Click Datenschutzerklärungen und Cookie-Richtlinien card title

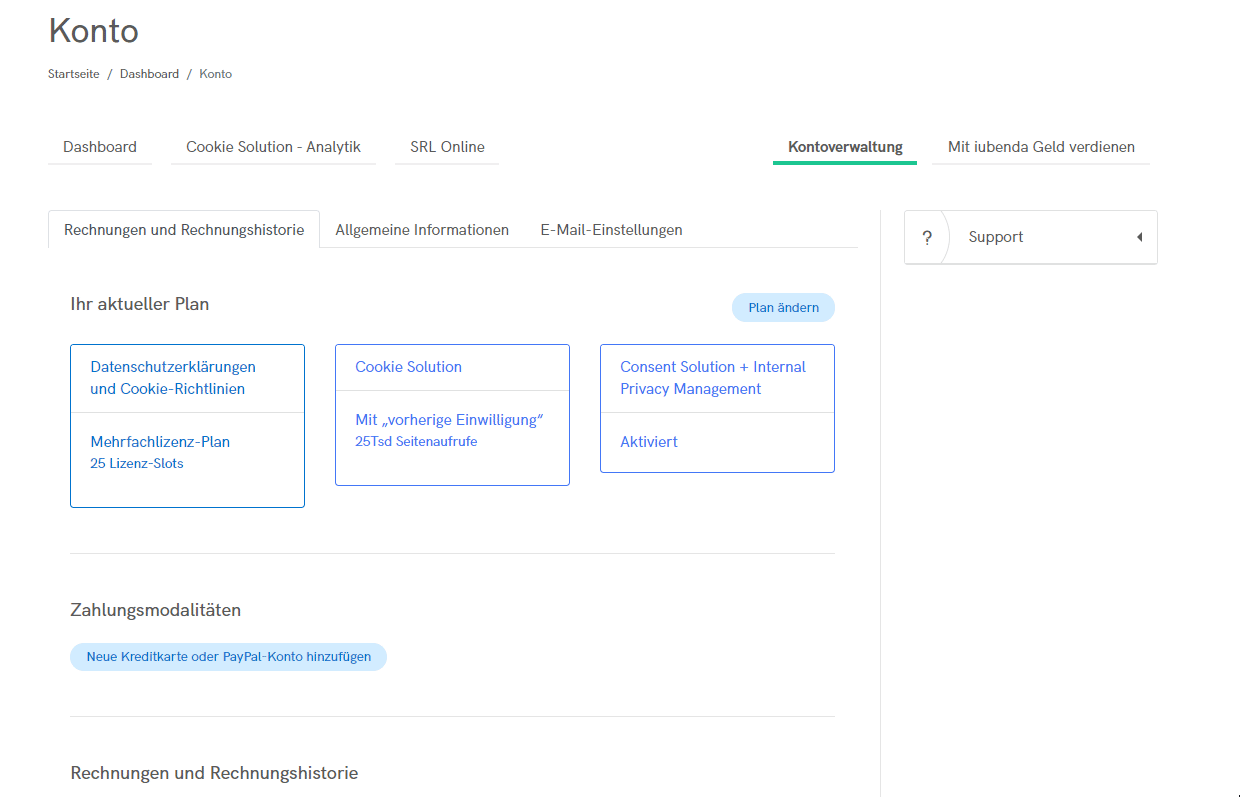[173, 378]
